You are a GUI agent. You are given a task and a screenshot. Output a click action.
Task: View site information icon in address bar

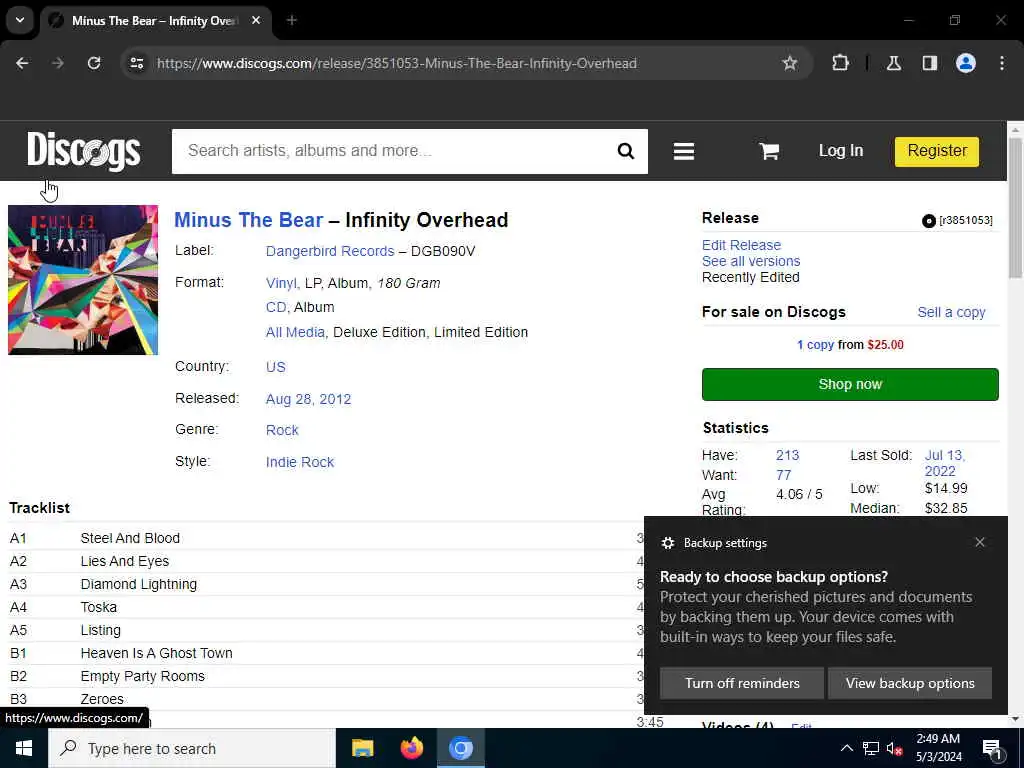click(136, 63)
